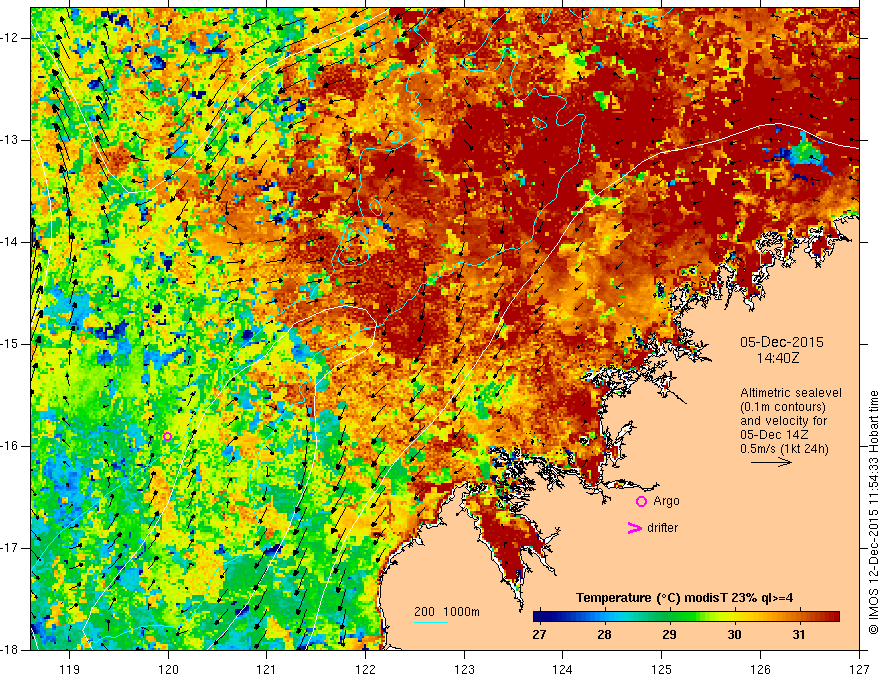The width and height of the screenshot is (880, 680).
Task: Click the longitude label 121
Action: (266, 669)
